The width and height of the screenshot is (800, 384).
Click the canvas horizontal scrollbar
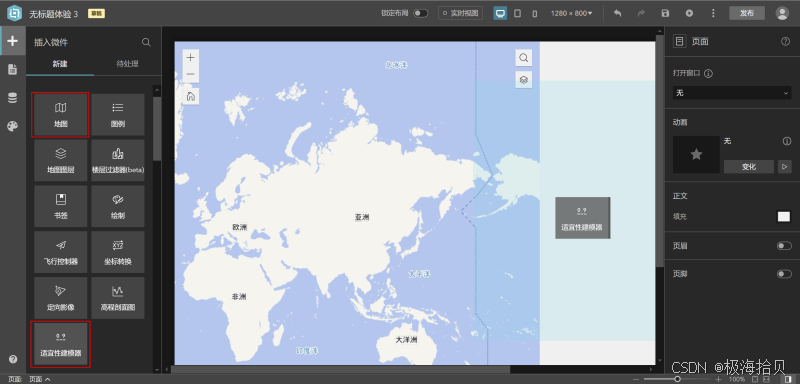click(340, 370)
